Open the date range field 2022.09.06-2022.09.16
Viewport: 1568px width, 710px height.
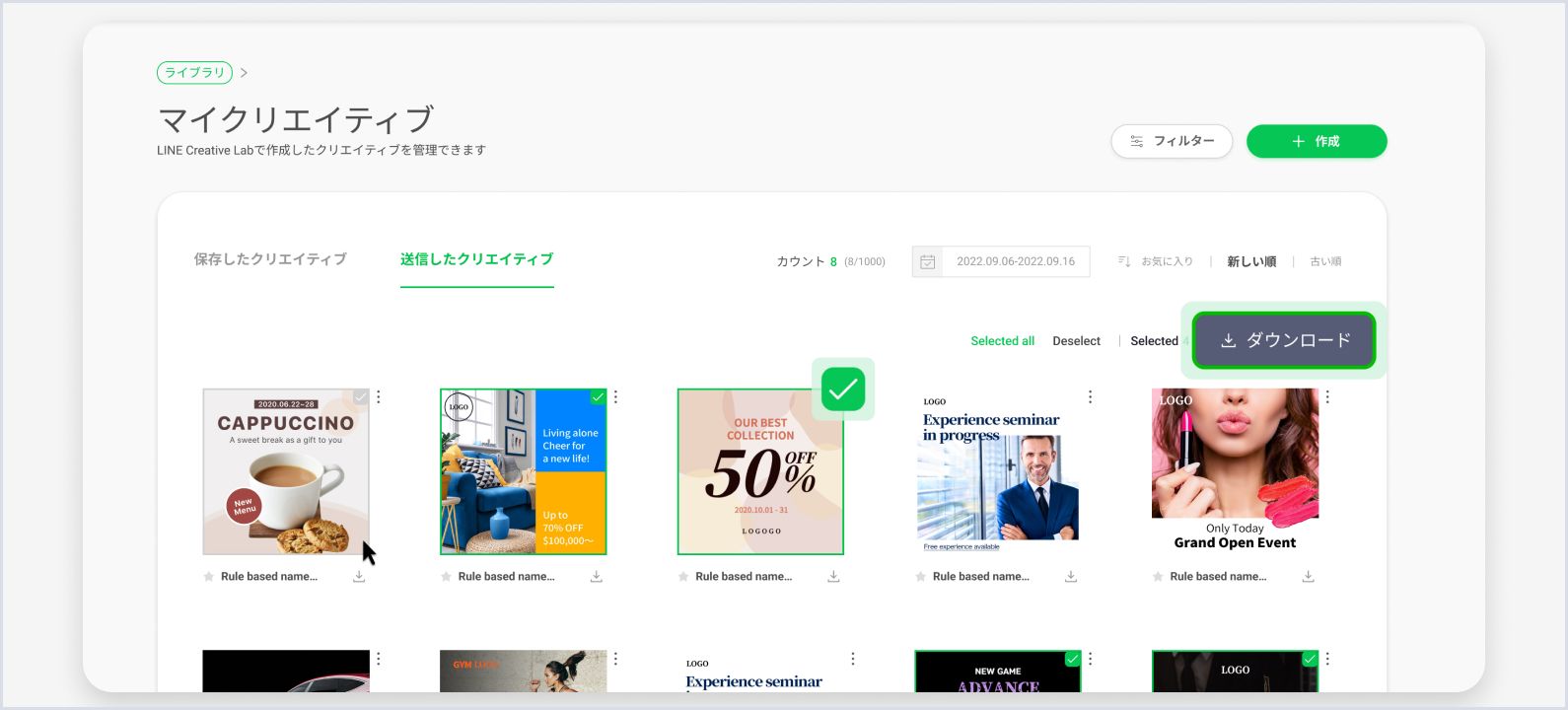pyautogui.click(x=1001, y=261)
